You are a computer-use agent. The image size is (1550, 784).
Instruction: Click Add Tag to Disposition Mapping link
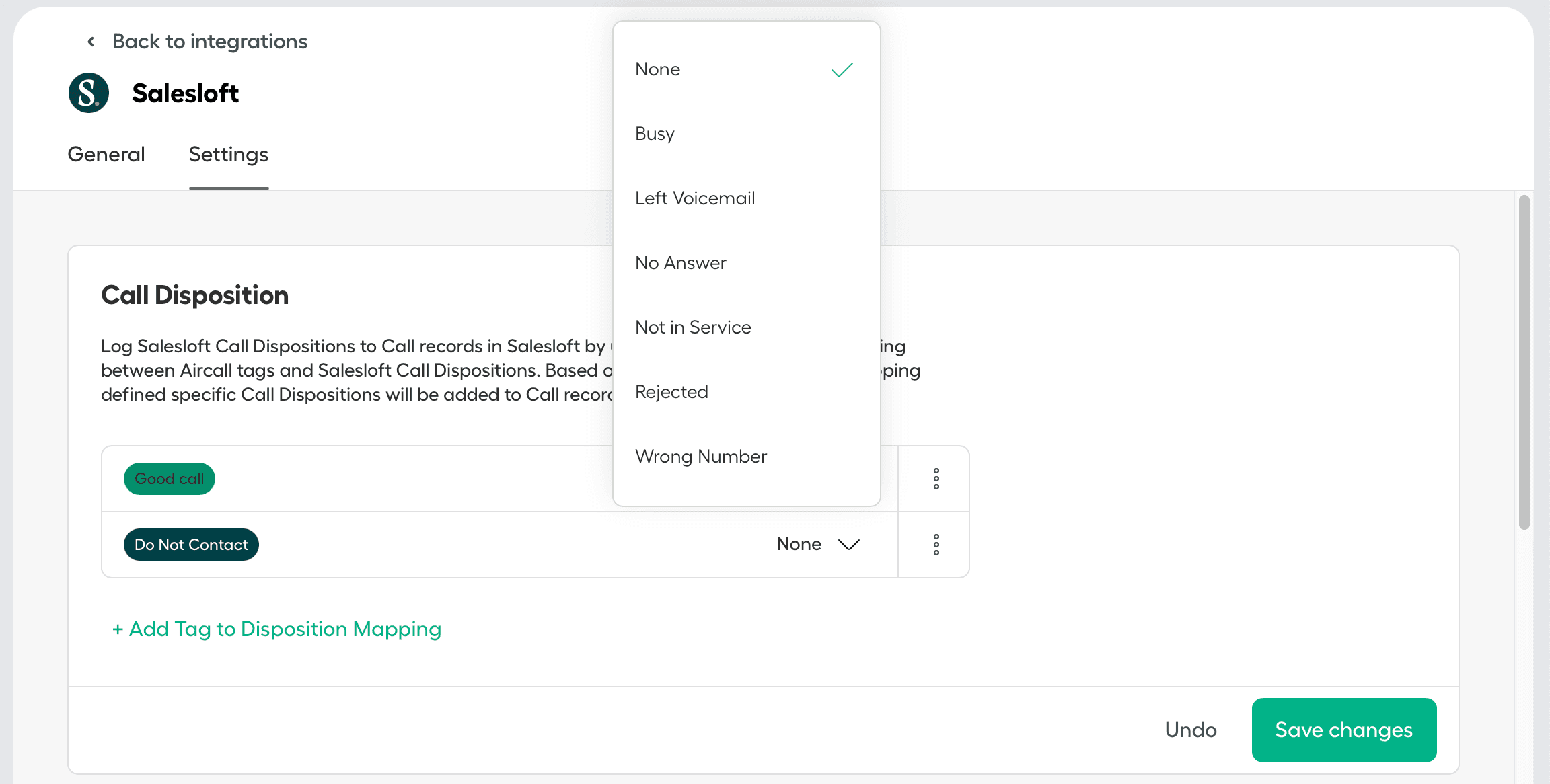(x=276, y=629)
